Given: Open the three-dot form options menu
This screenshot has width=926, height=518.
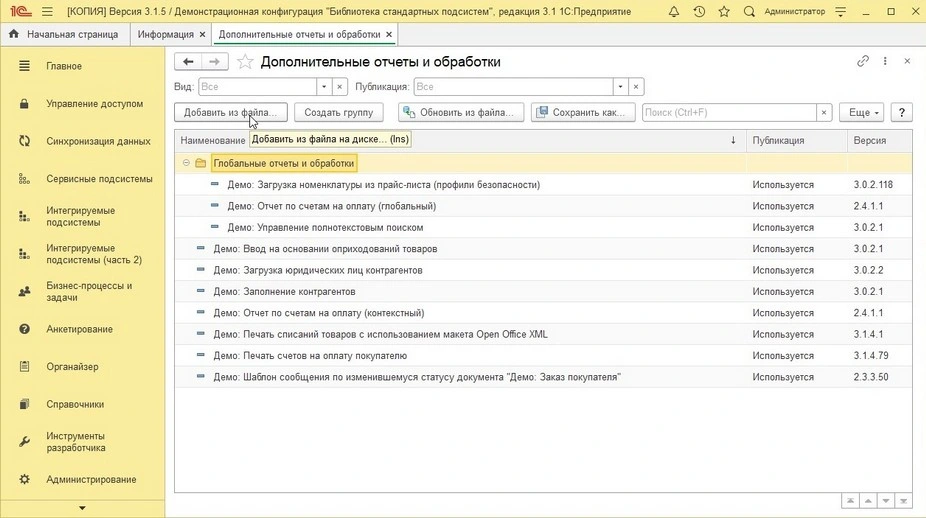Looking at the screenshot, I should pyautogui.click(x=886, y=62).
